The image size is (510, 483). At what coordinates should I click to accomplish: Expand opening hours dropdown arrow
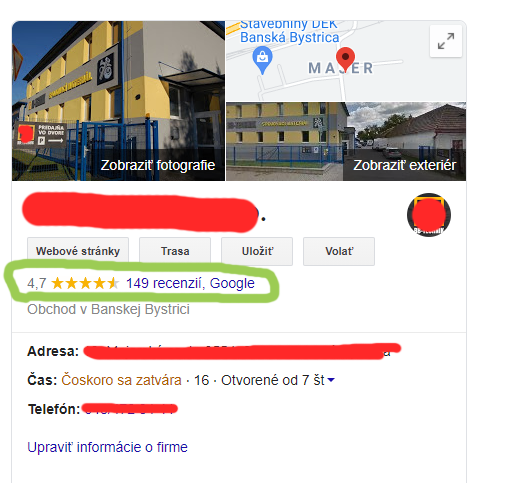(331, 380)
